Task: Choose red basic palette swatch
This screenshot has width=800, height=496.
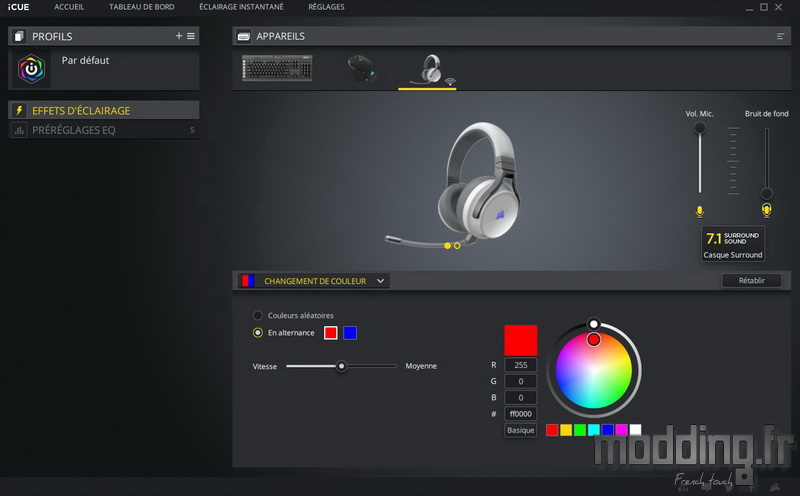Action: pyautogui.click(x=552, y=430)
